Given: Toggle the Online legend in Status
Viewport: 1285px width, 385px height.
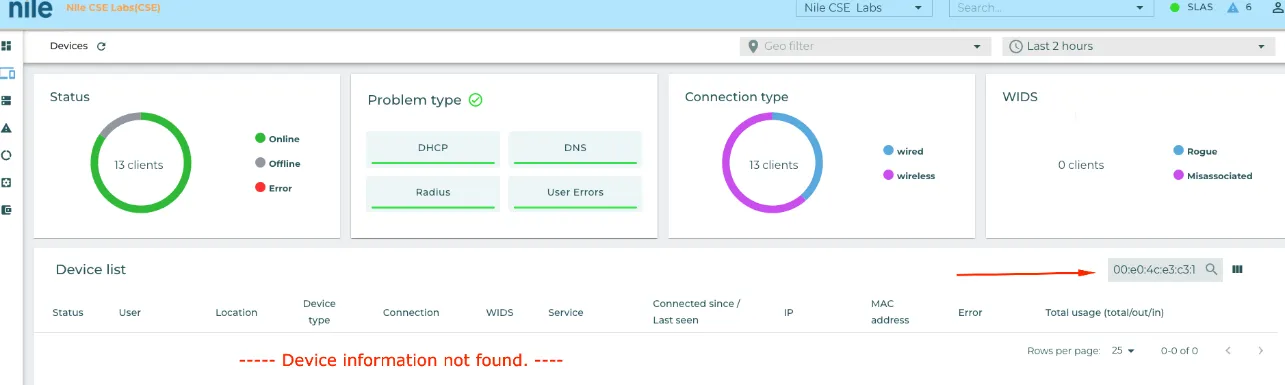Looking at the screenshot, I should [277, 139].
